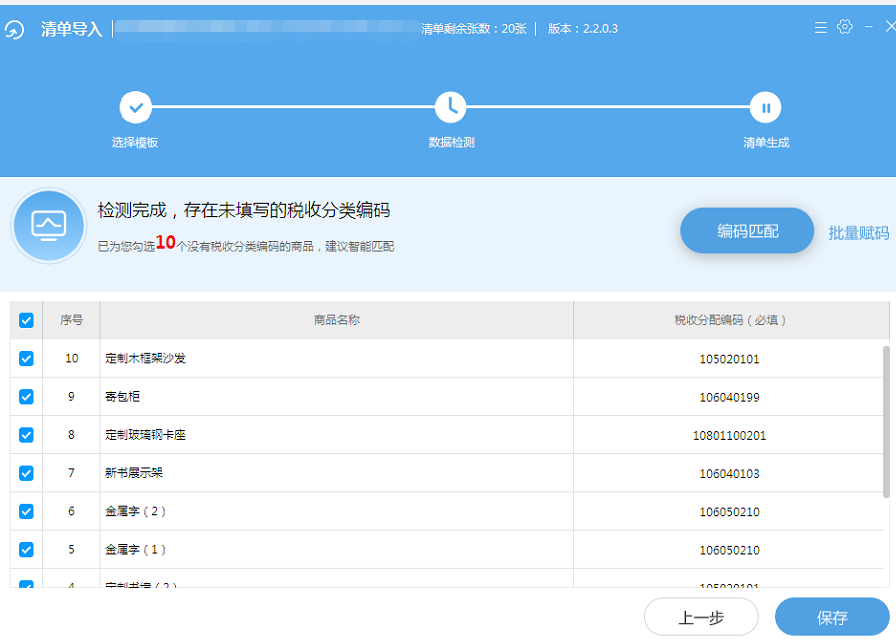Image resolution: width=896 pixels, height=644 pixels.
Task: Uncheck the row 8 定制玻璃钢卡座 checkbox
Action: [x=26, y=435]
